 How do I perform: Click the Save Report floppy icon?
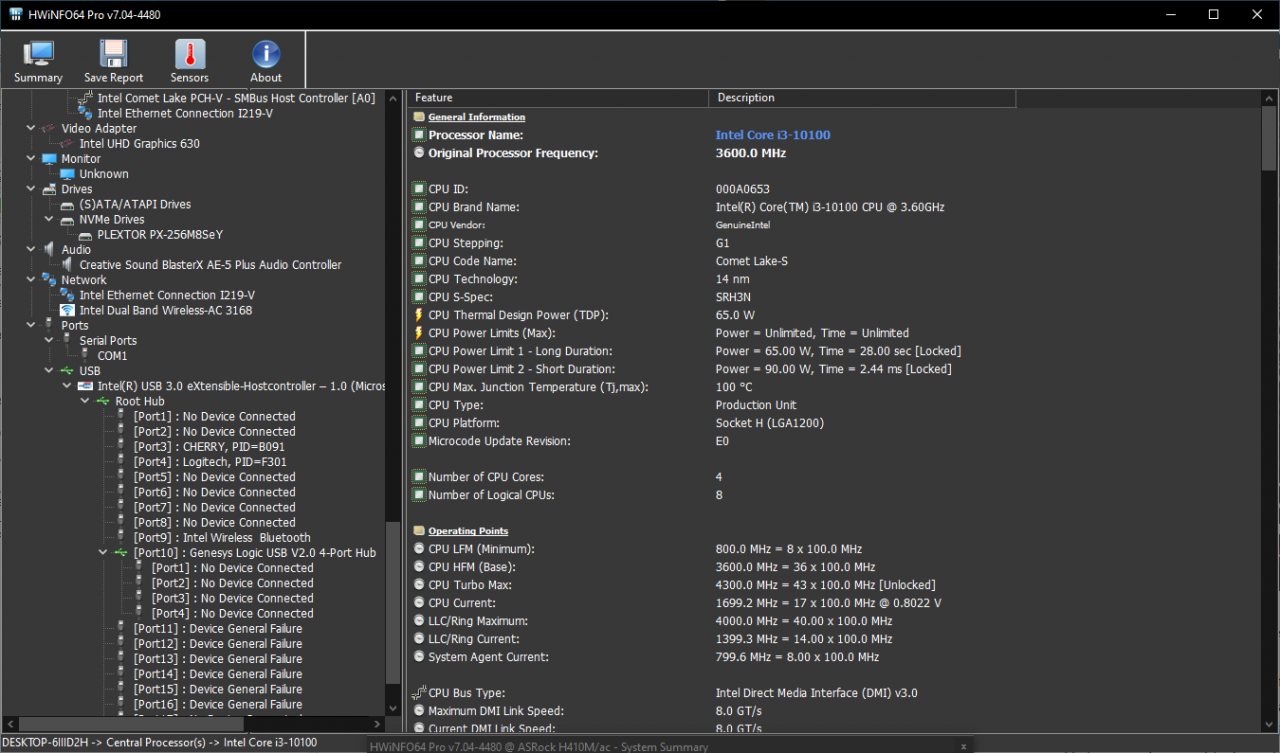113,54
